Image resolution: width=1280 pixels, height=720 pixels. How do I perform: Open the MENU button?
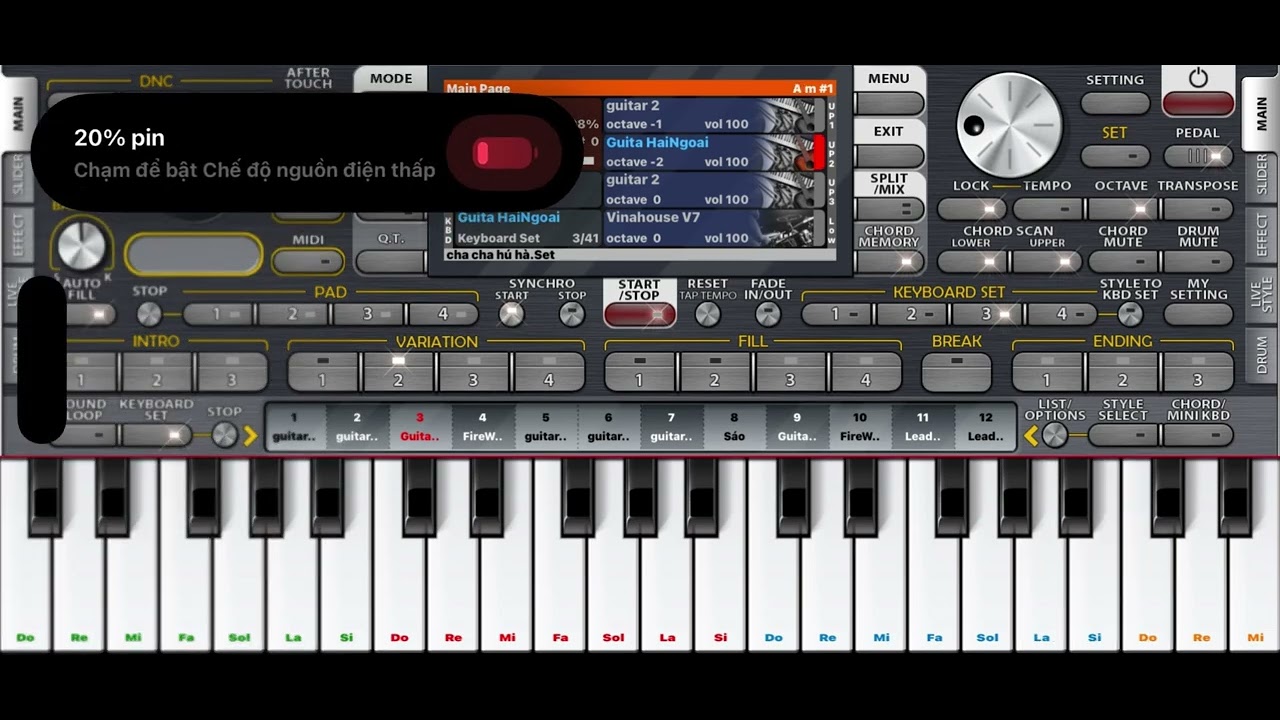(x=890, y=103)
